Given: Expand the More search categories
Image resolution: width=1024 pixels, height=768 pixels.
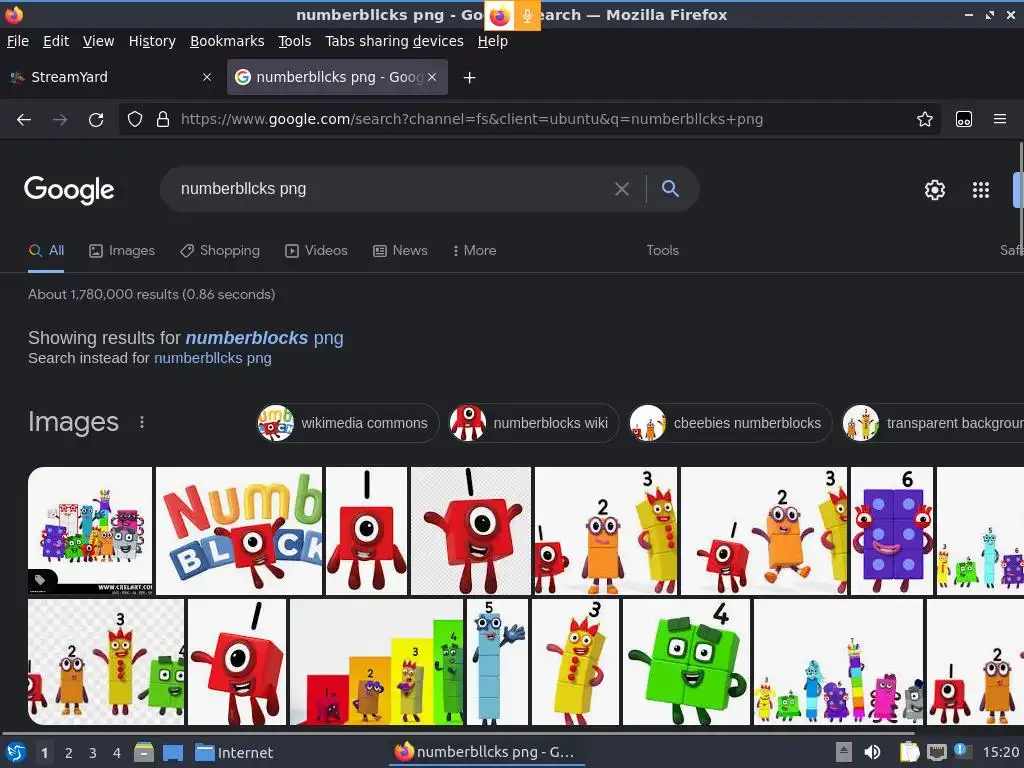Looking at the screenshot, I should (x=475, y=251).
